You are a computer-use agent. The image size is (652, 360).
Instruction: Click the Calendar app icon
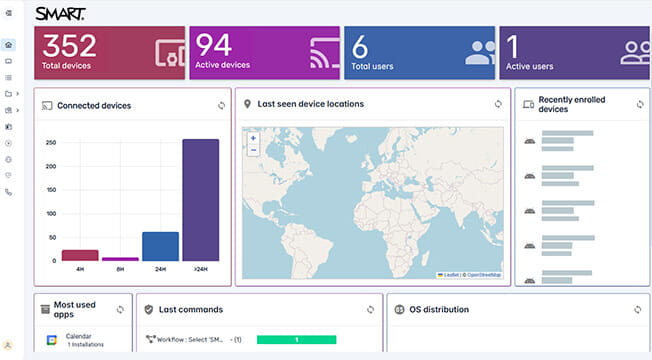point(52,340)
